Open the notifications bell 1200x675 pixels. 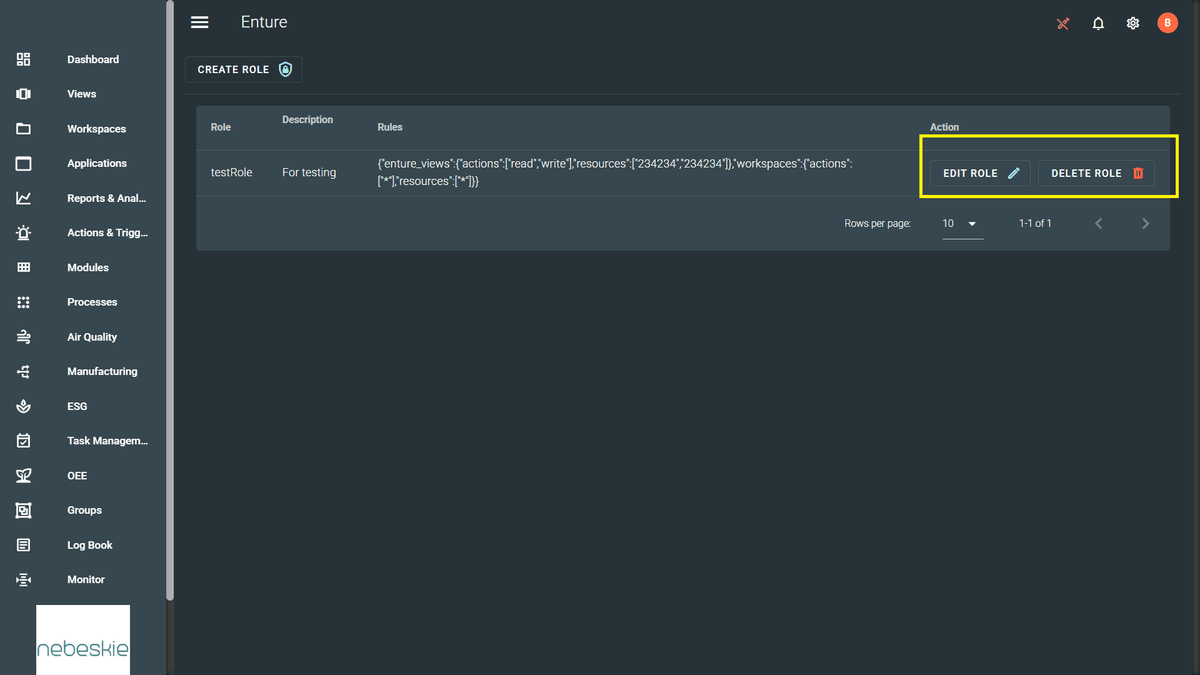(x=1098, y=22)
